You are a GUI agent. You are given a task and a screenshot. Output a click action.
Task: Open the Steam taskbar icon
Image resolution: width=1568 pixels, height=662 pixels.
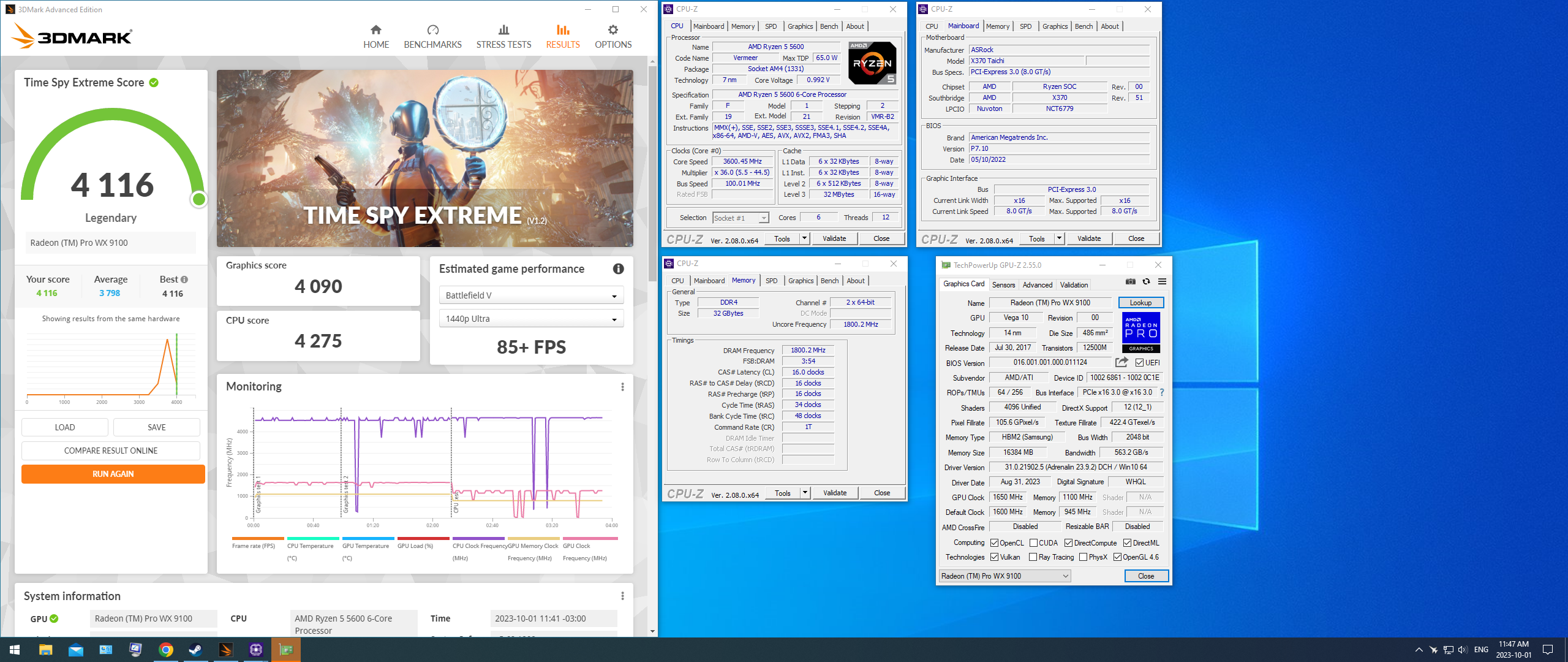tap(196, 650)
